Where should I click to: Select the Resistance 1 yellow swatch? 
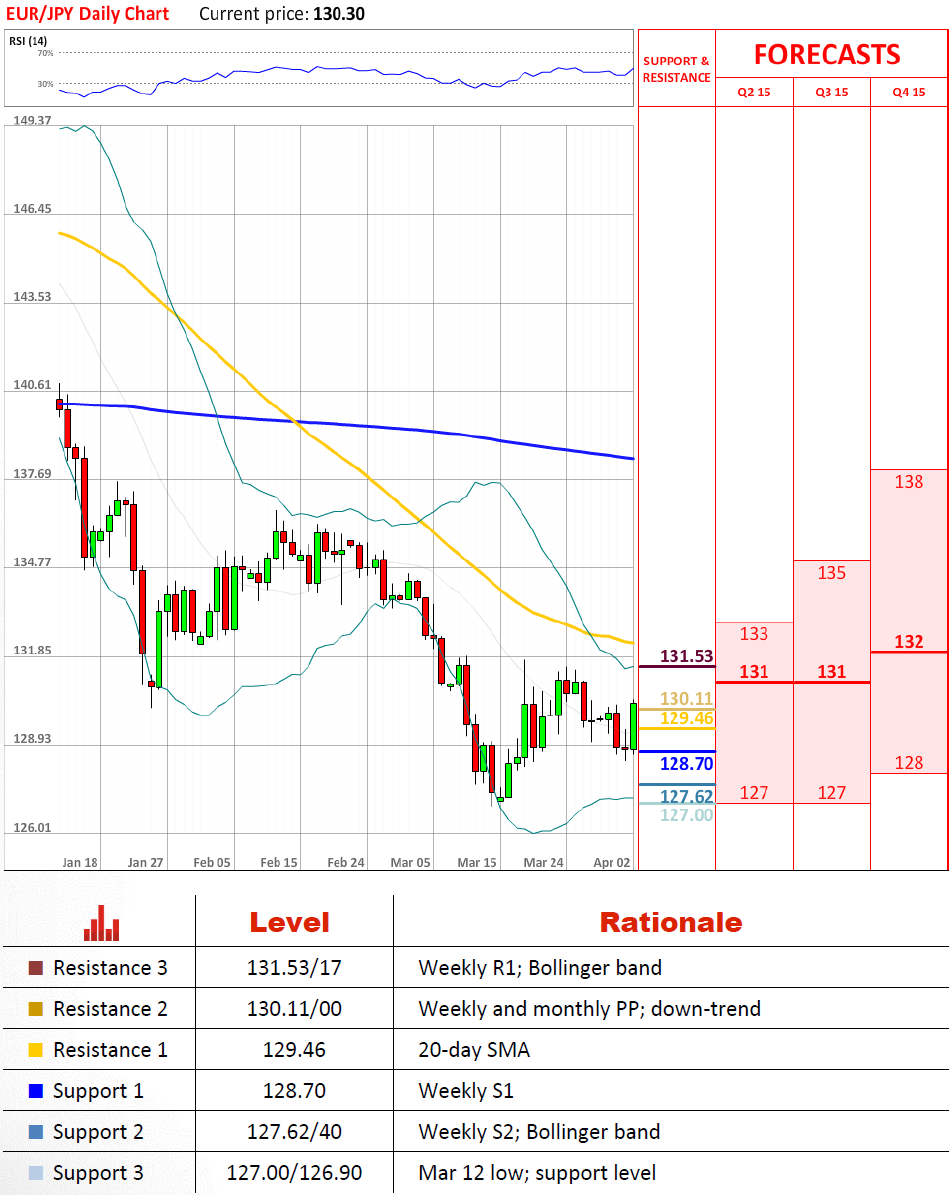36,1050
